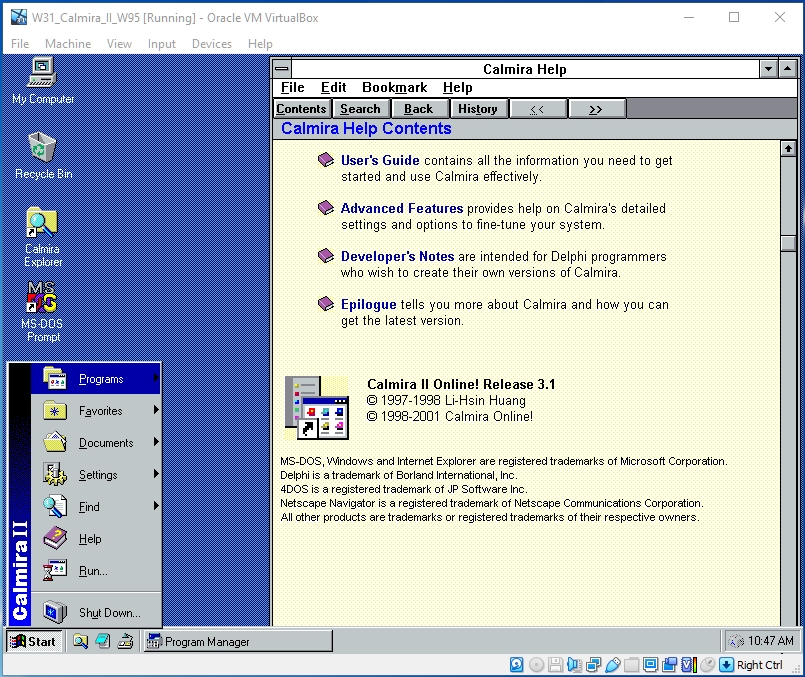The height and width of the screenshot is (677, 805).
Task: Choose Run... from the Start menu
Action: click(x=96, y=571)
